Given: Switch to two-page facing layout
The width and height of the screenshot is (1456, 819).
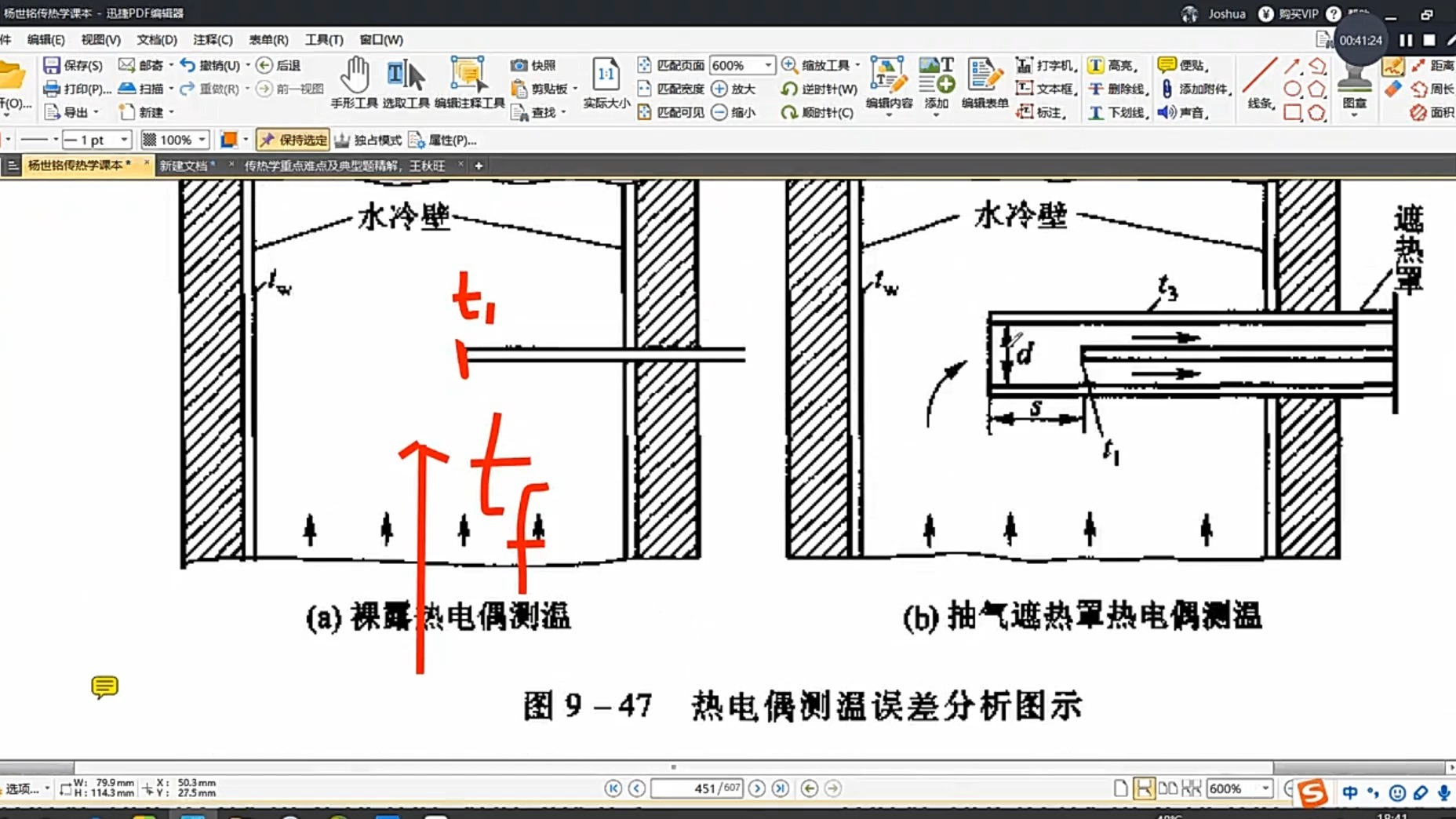Looking at the screenshot, I should click(1167, 788).
